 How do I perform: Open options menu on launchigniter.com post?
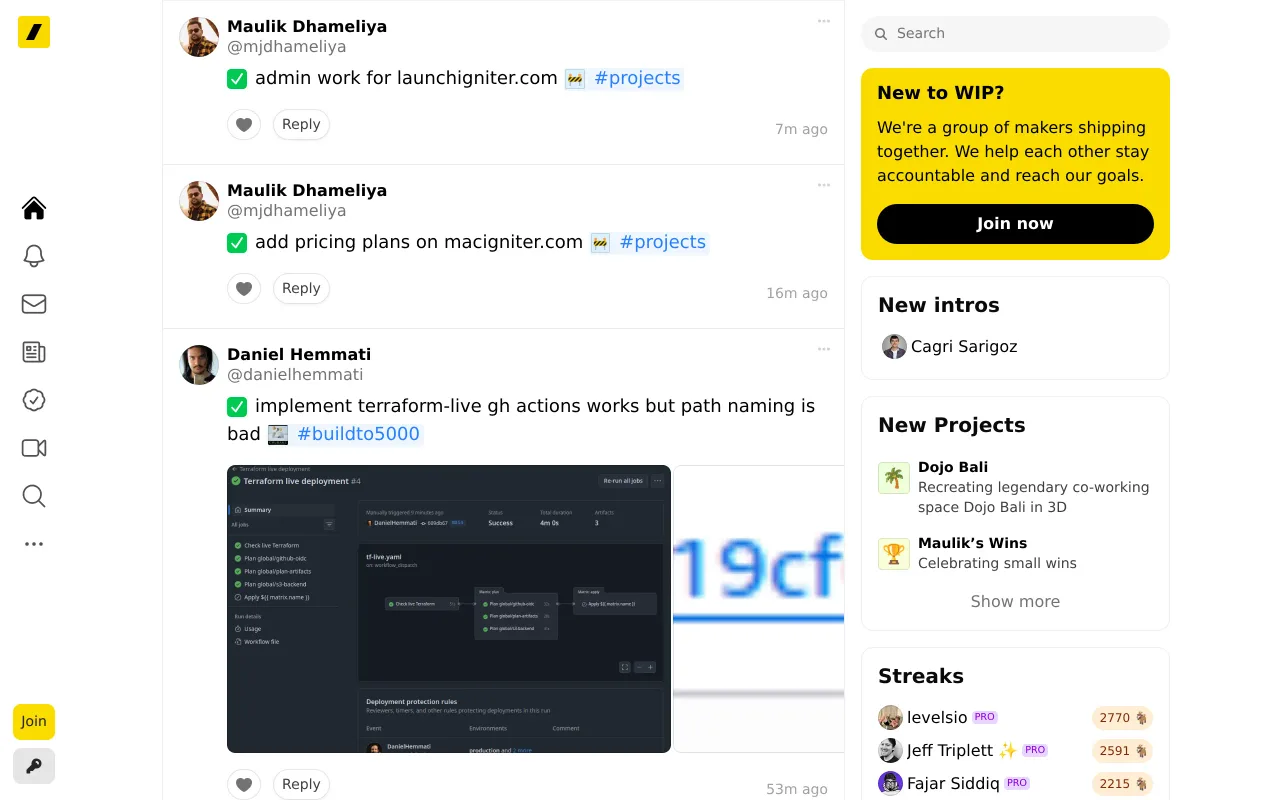tap(824, 21)
